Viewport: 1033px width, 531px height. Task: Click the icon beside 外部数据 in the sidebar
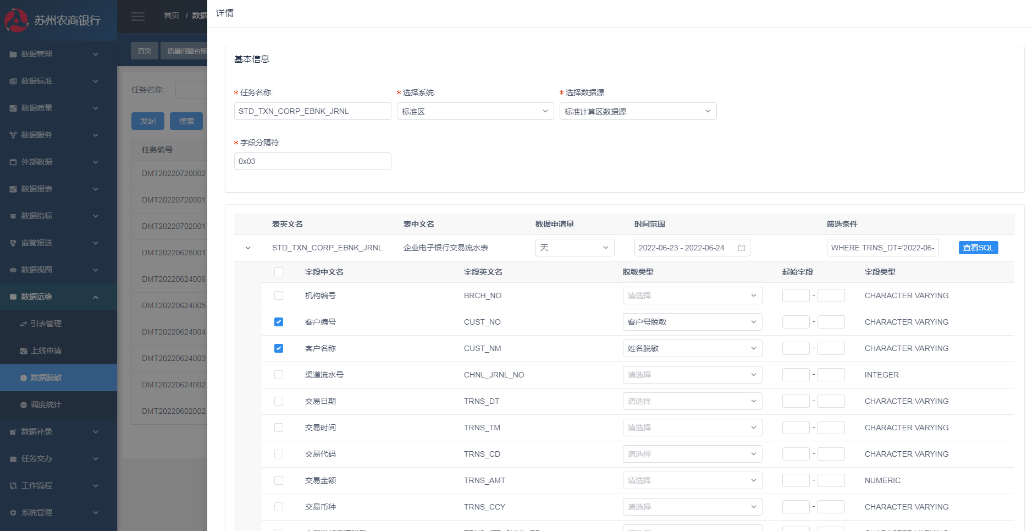(x=13, y=162)
